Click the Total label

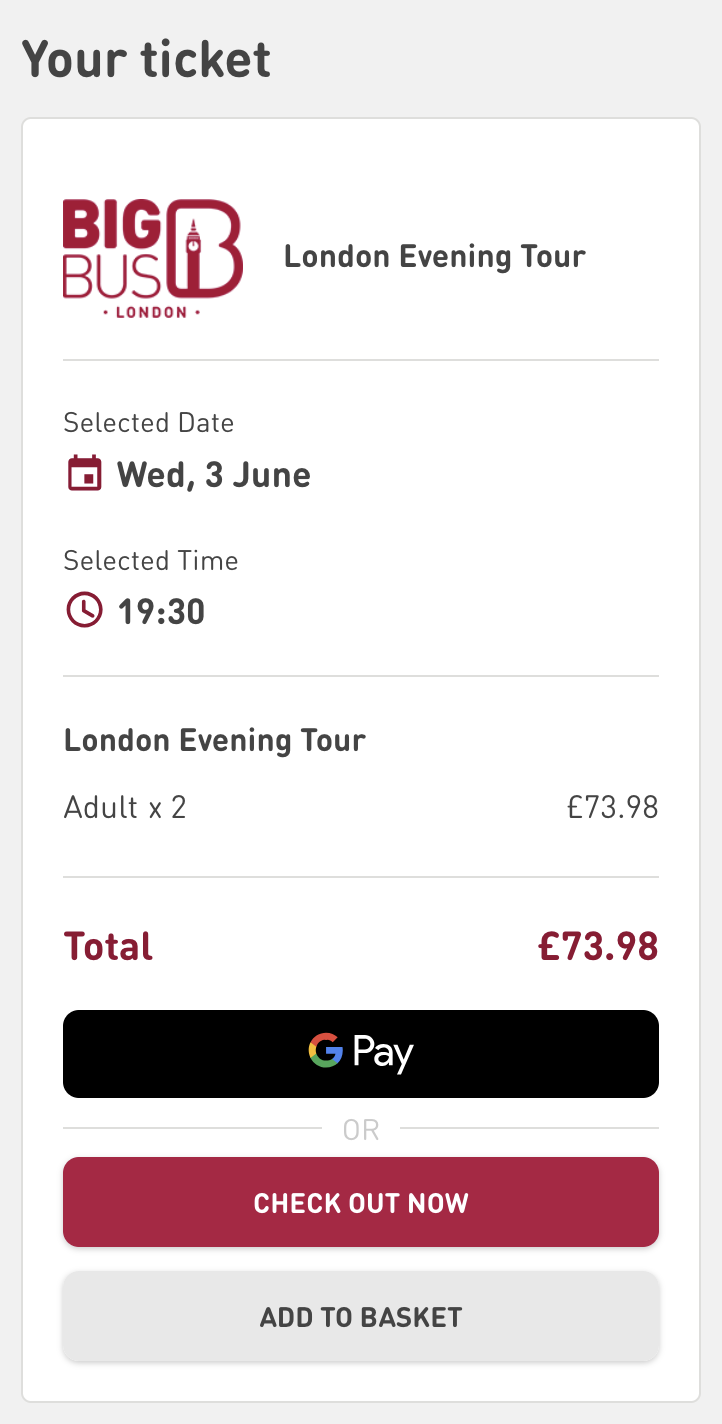[108, 946]
